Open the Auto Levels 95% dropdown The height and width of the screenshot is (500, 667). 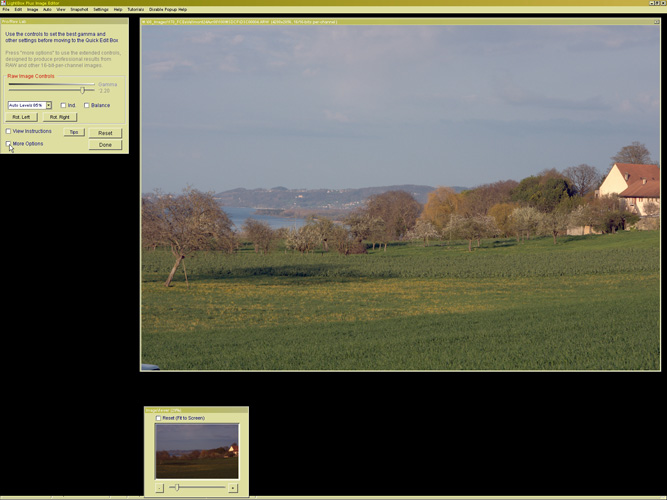48,105
